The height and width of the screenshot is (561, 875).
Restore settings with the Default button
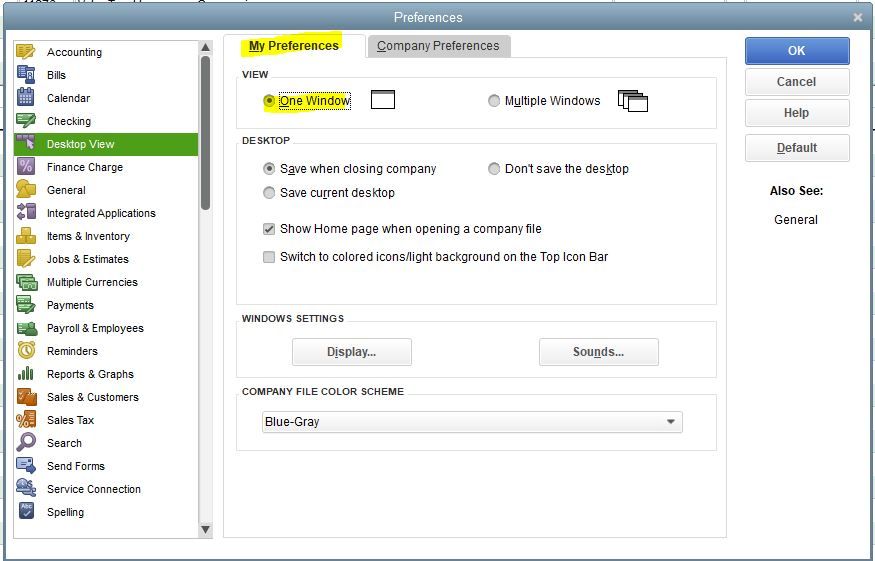797,148
